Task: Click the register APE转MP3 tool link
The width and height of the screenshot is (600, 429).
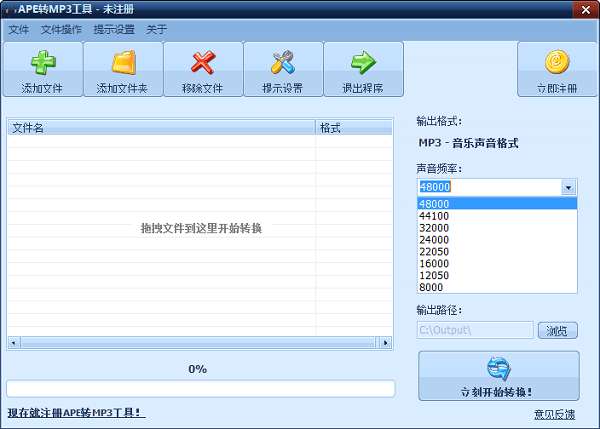Action: point(76,413)
